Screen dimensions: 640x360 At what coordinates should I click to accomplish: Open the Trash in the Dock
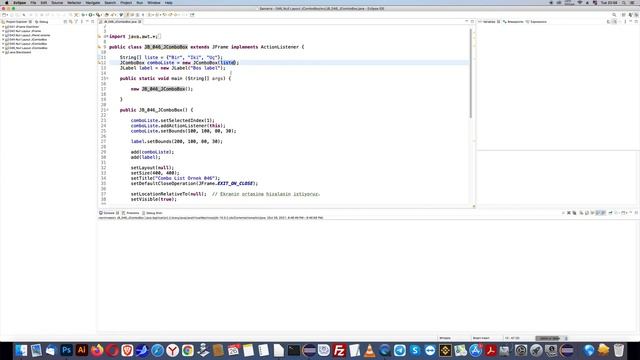tap(619, 350)
